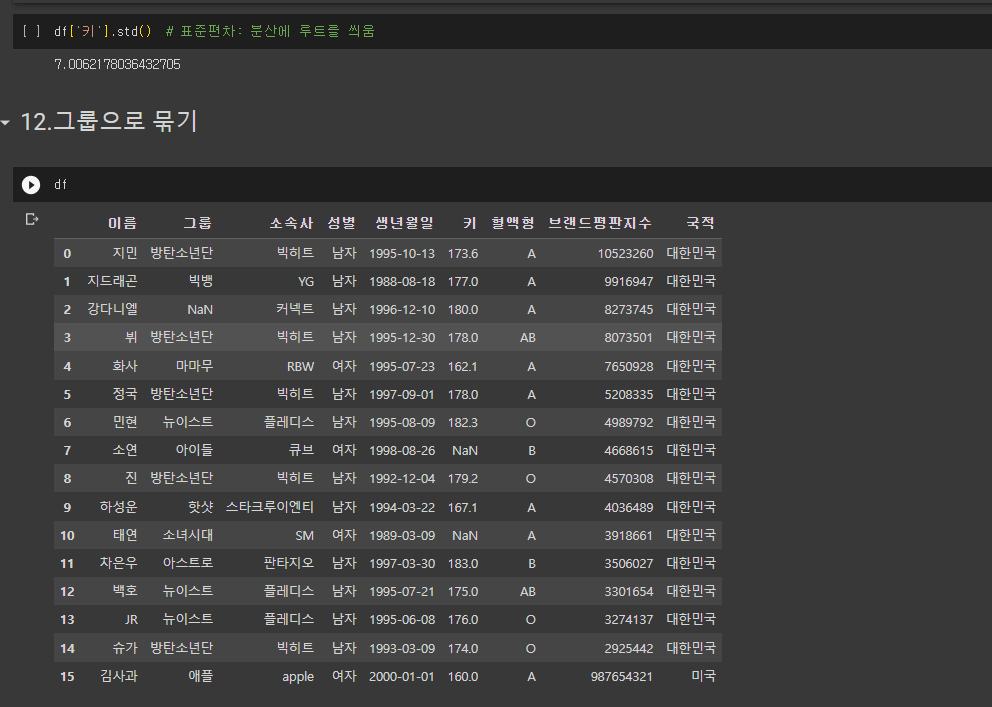The image size is (992, 707).
Task: Click the 국적 column header
Action: (x=700, y=223)
